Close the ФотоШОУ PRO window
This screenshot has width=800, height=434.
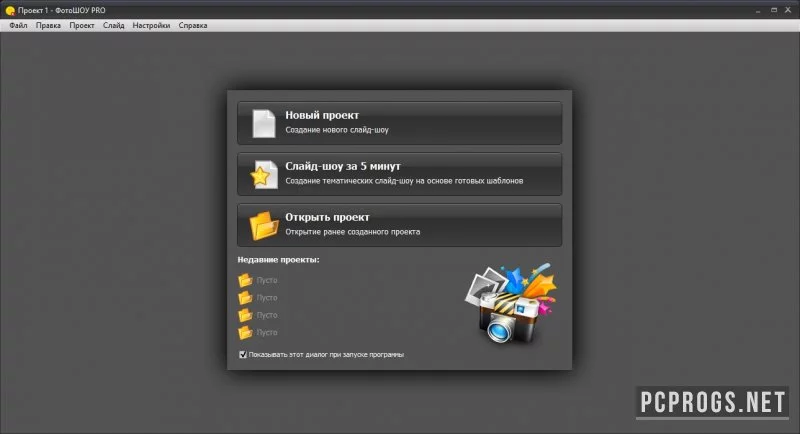coord(788,10)
